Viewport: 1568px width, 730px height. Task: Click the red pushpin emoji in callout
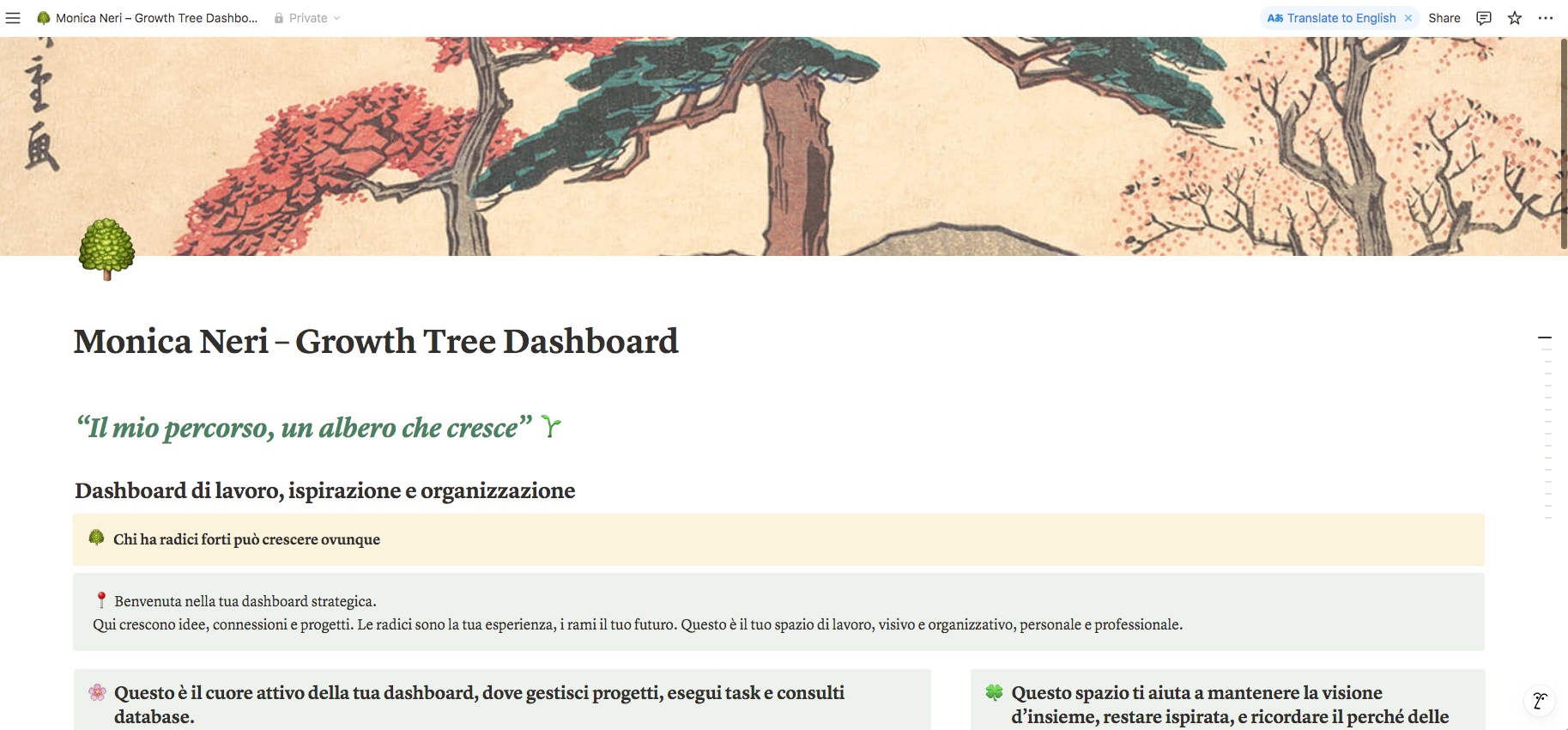coord(101,600)
